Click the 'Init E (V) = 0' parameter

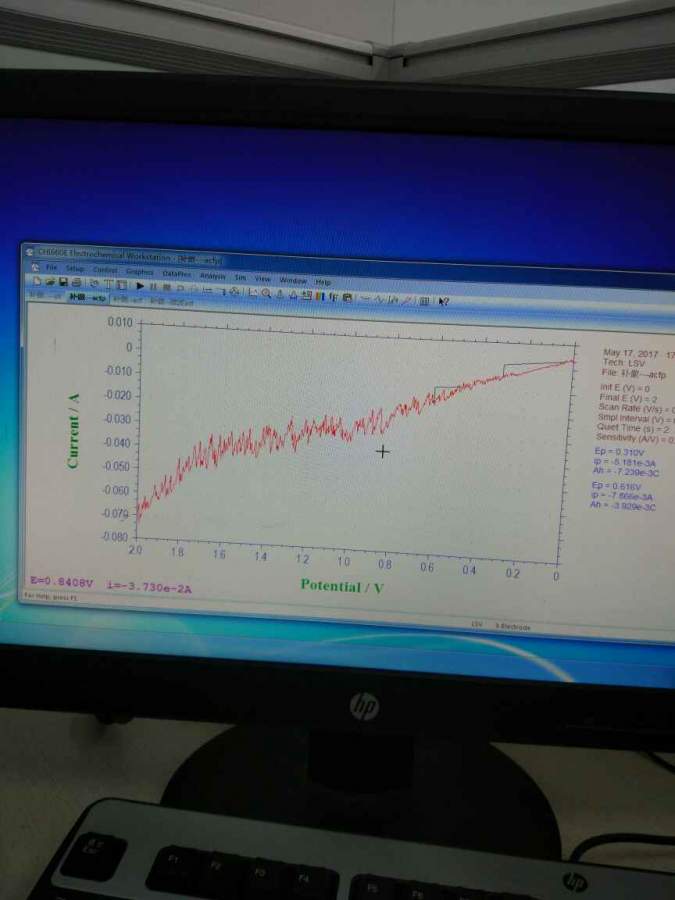point(624,389)
